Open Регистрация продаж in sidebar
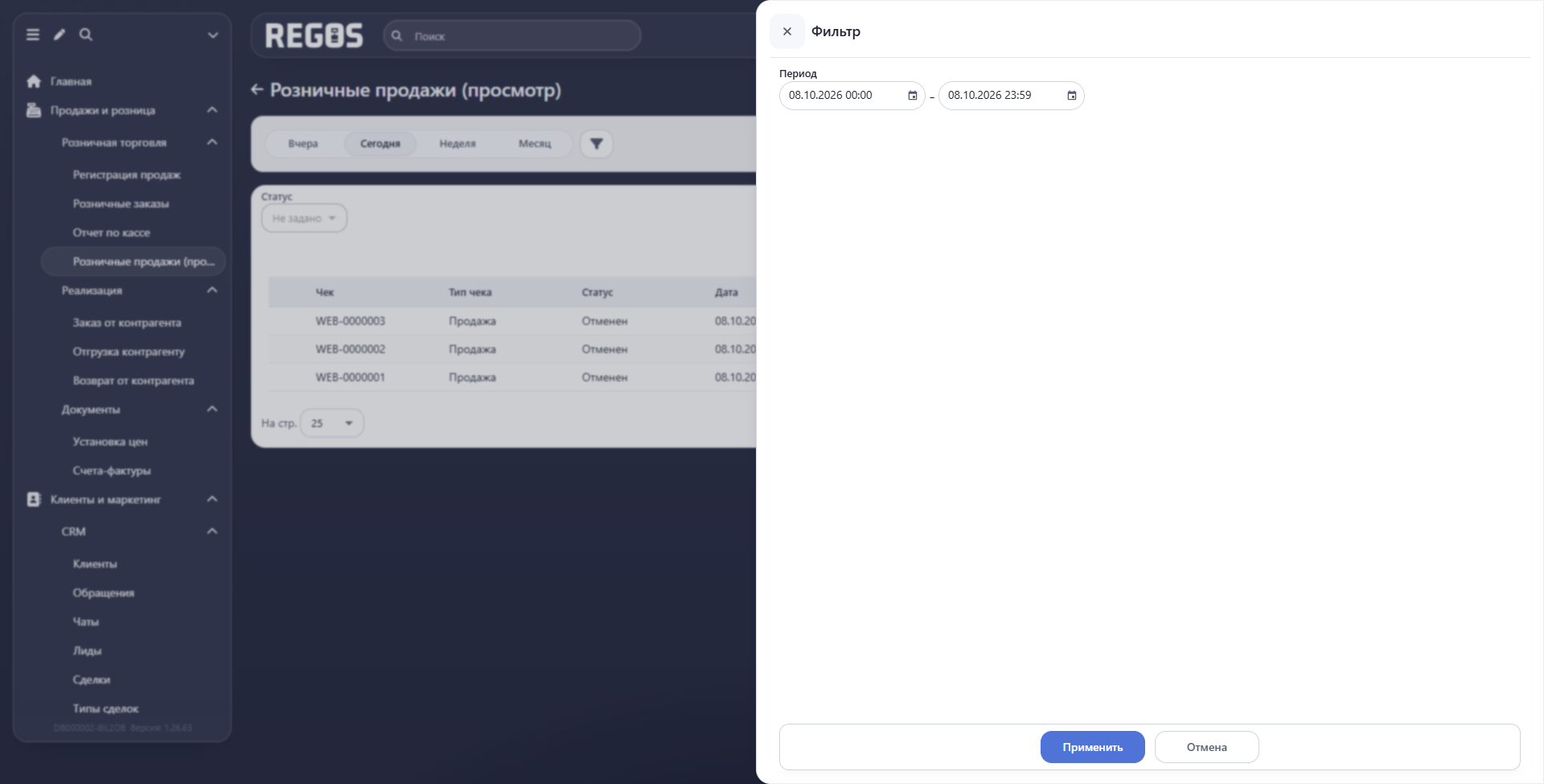1544x784 pixels. (127, 174)
